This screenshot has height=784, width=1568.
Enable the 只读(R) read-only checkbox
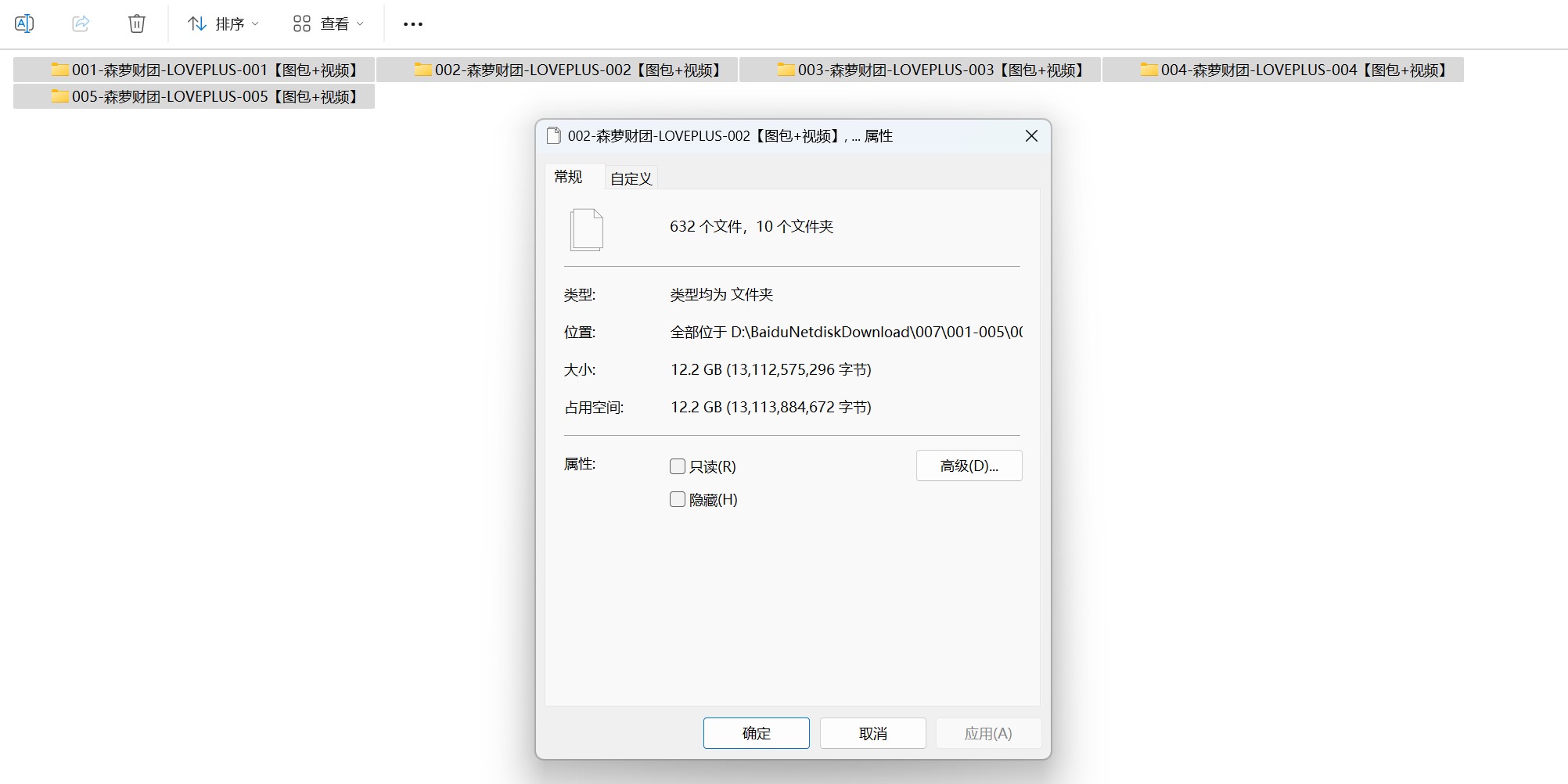pyautogui.click(x=678, y=466)
